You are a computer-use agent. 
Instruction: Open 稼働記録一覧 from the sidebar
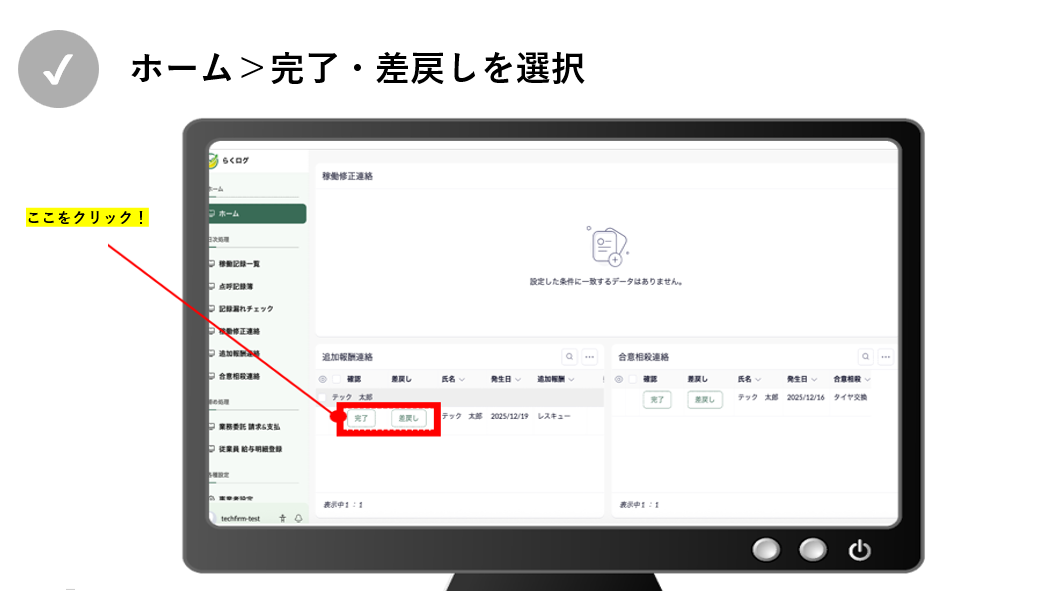pos(239,264)
